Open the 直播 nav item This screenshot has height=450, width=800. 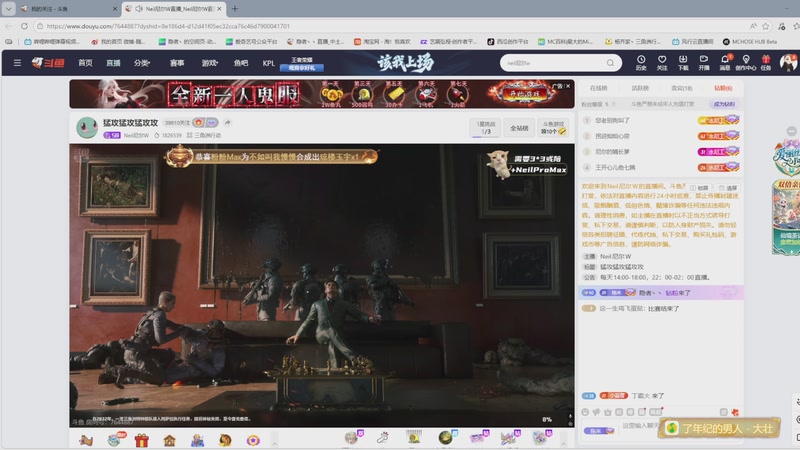[x=113, y=63]
